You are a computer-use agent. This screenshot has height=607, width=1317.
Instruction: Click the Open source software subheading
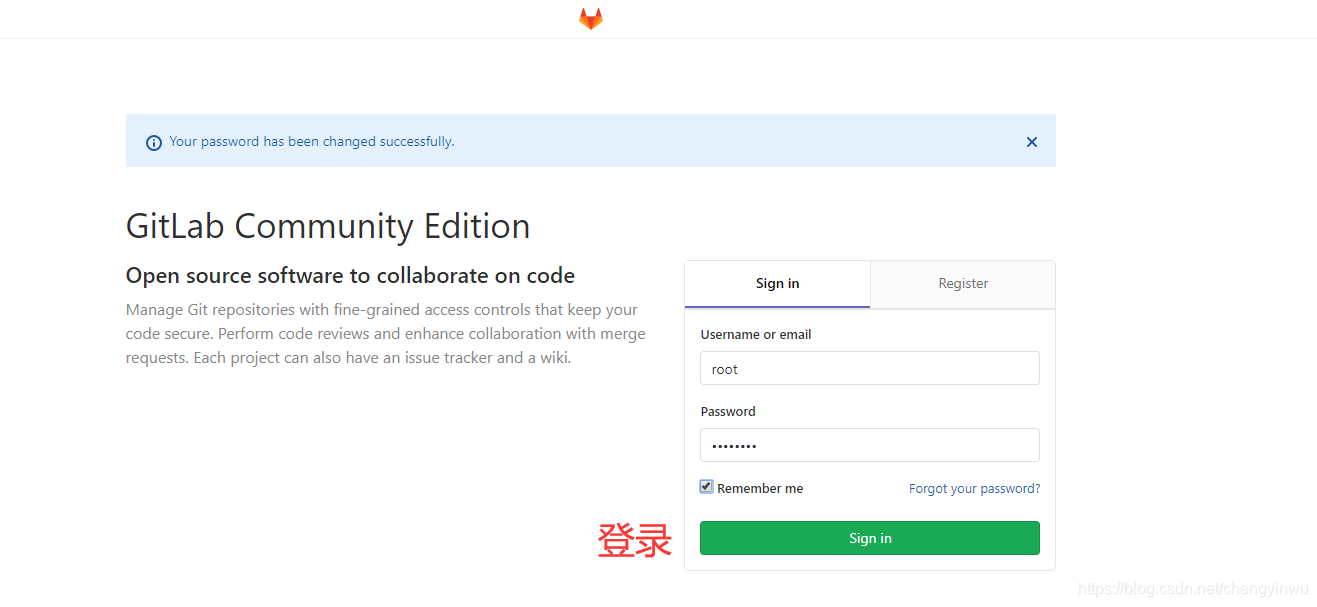(x=350, y=276)
